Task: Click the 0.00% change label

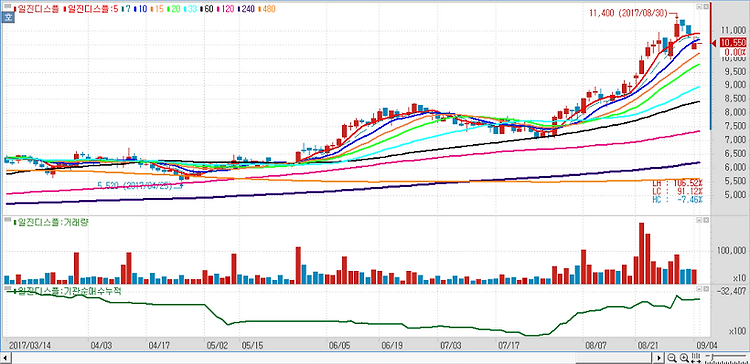Action: [736, 52]
